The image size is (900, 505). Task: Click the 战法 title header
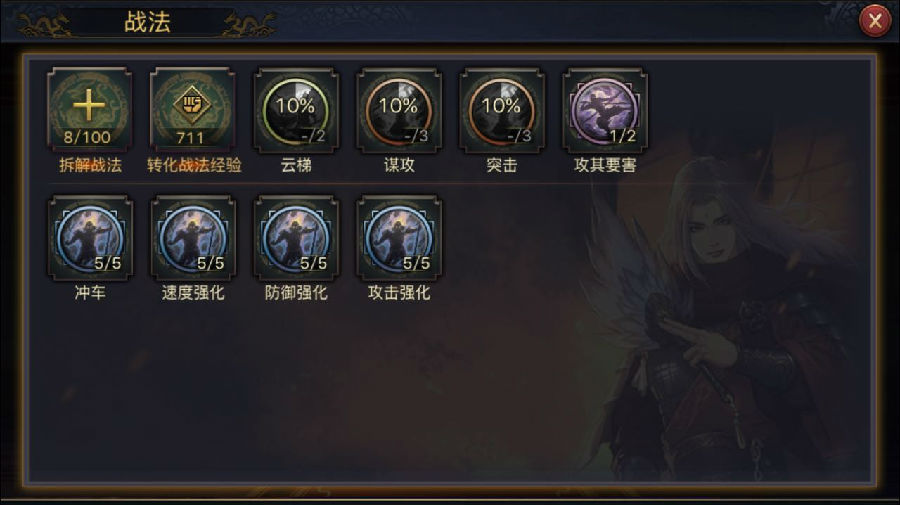[148, 22]
